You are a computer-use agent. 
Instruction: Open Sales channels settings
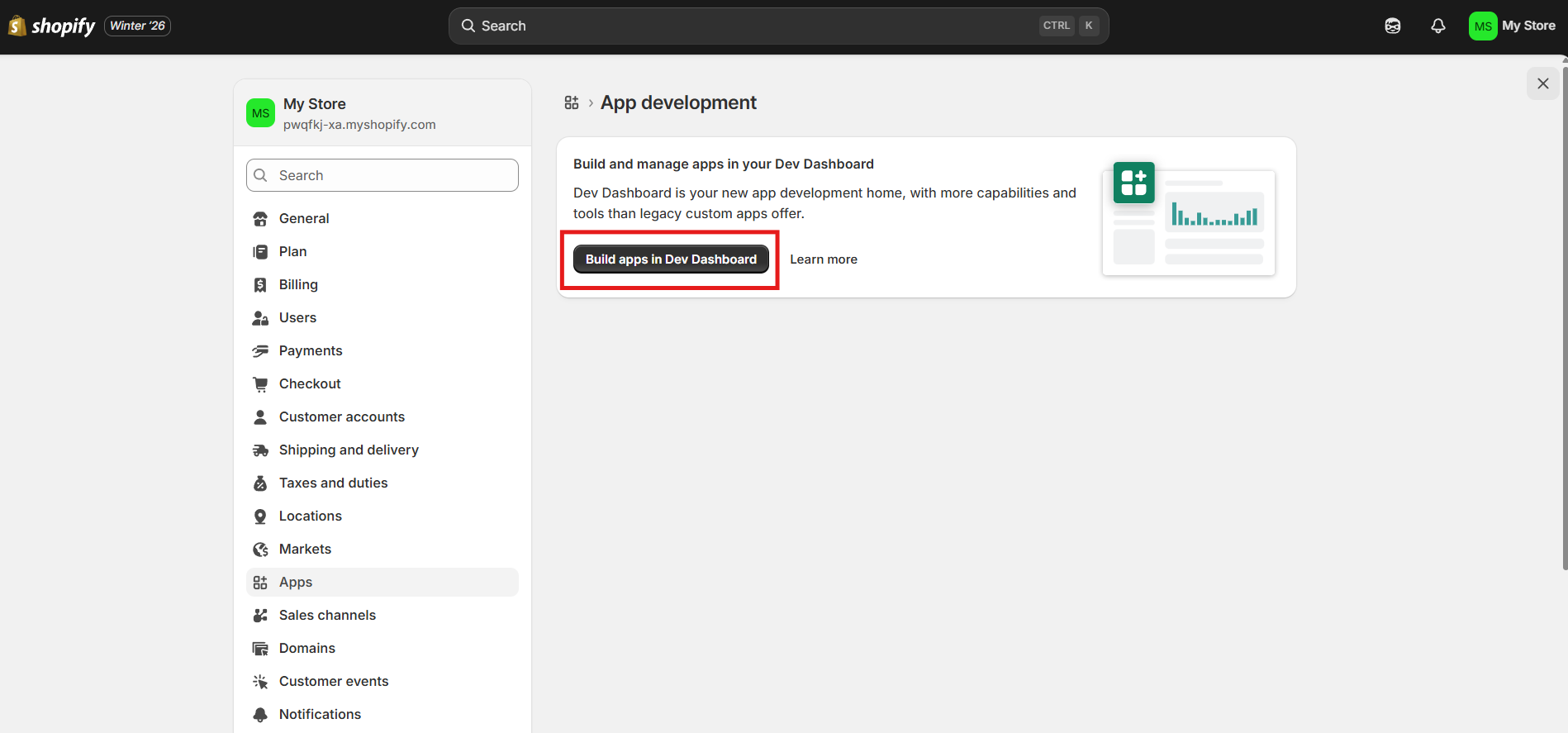point(382,615)
